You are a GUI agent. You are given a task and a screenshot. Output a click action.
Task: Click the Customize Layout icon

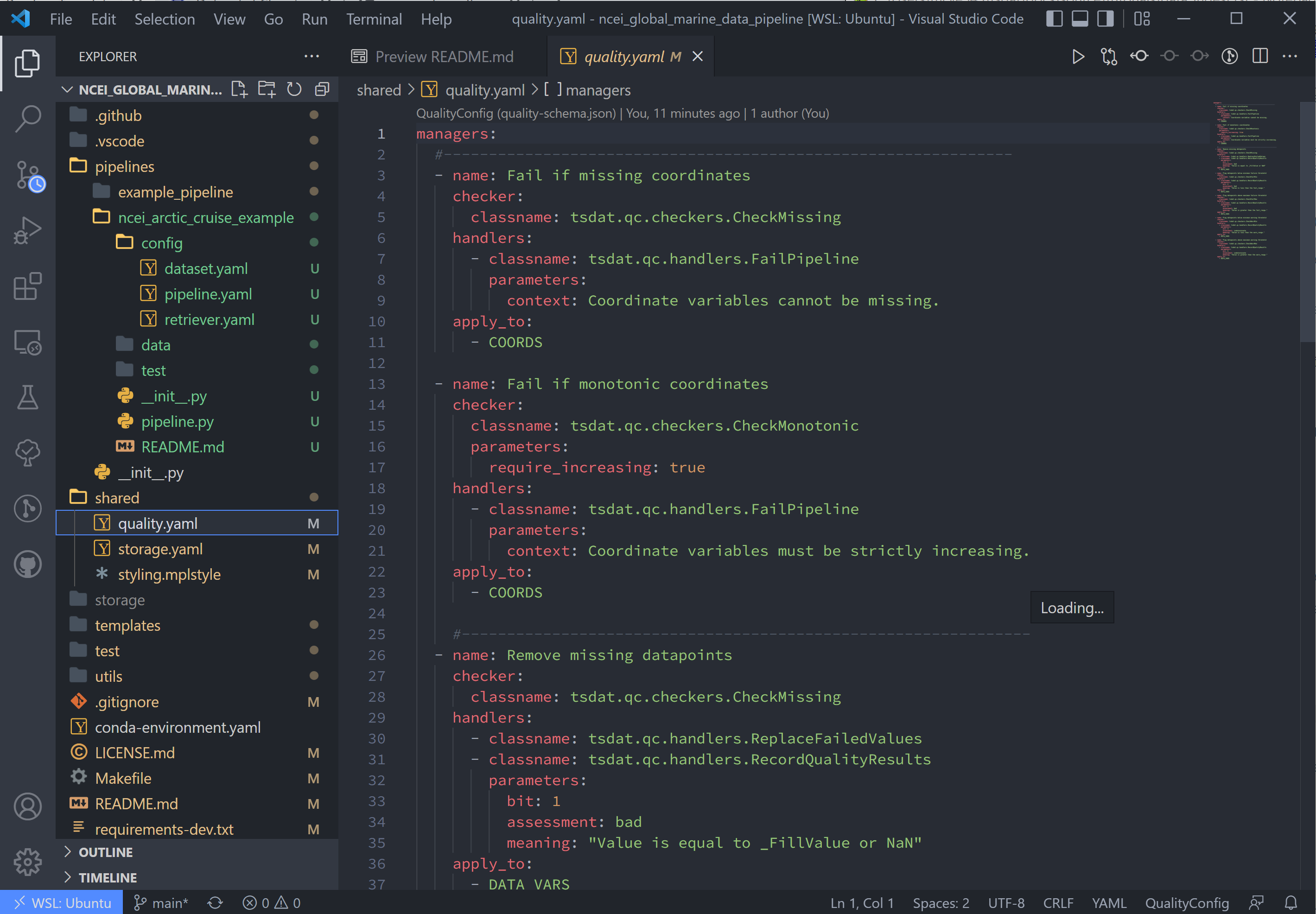click(1142, 19)
